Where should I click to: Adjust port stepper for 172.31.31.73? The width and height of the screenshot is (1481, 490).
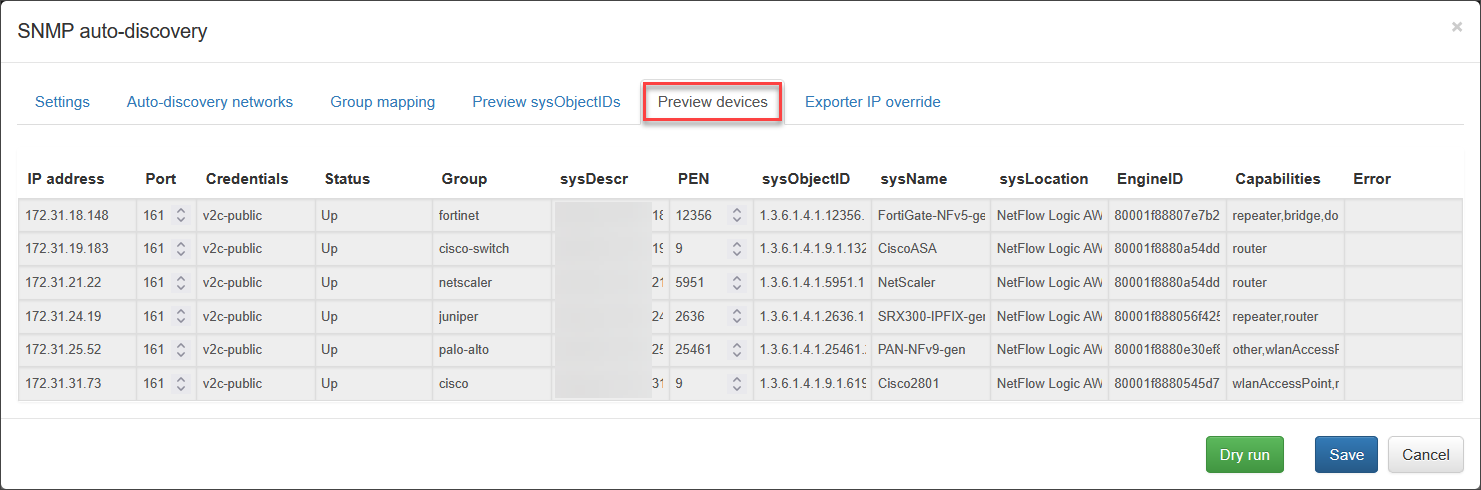[180, 384]
